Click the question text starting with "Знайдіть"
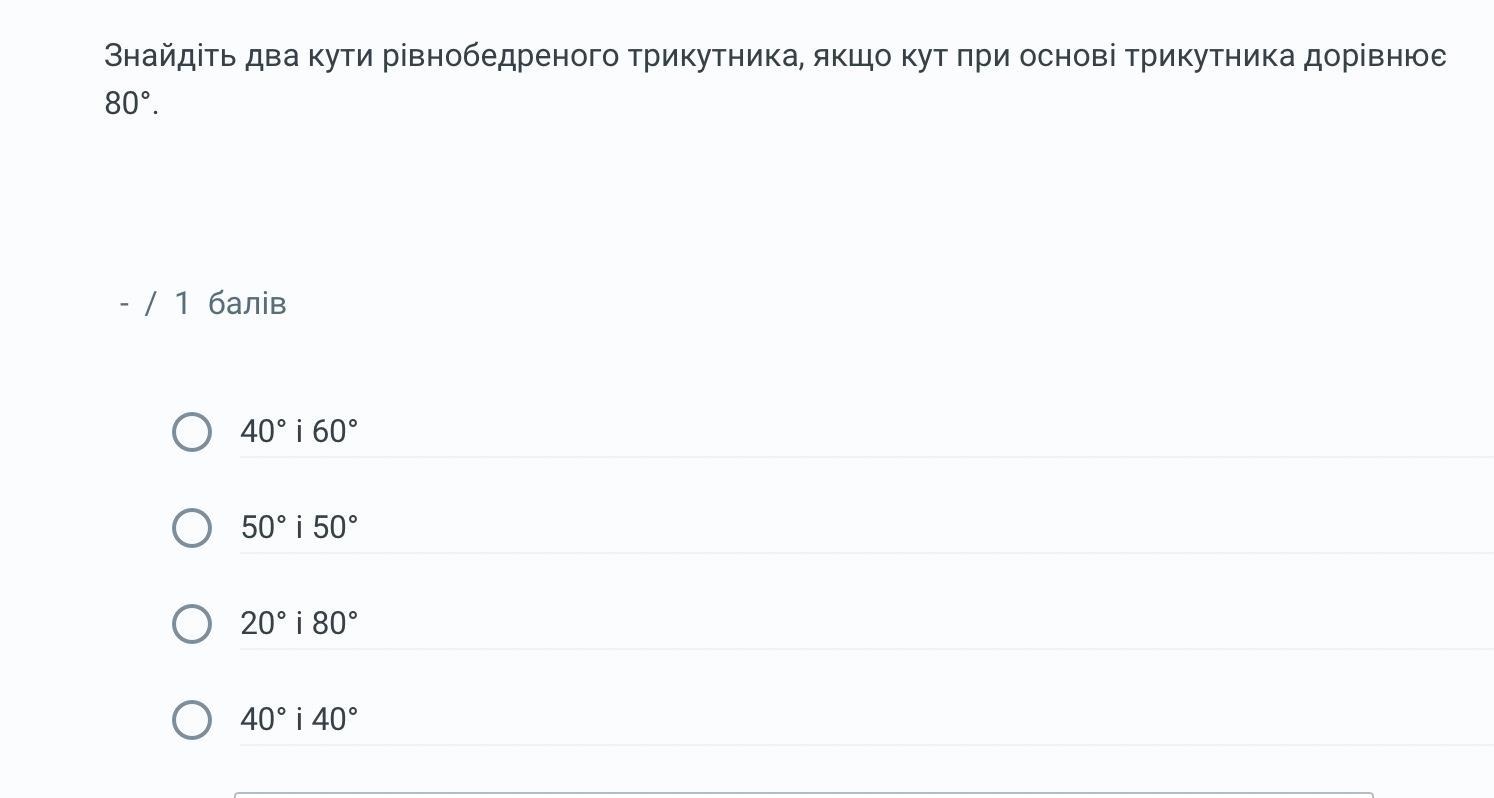 coord(170,56)
